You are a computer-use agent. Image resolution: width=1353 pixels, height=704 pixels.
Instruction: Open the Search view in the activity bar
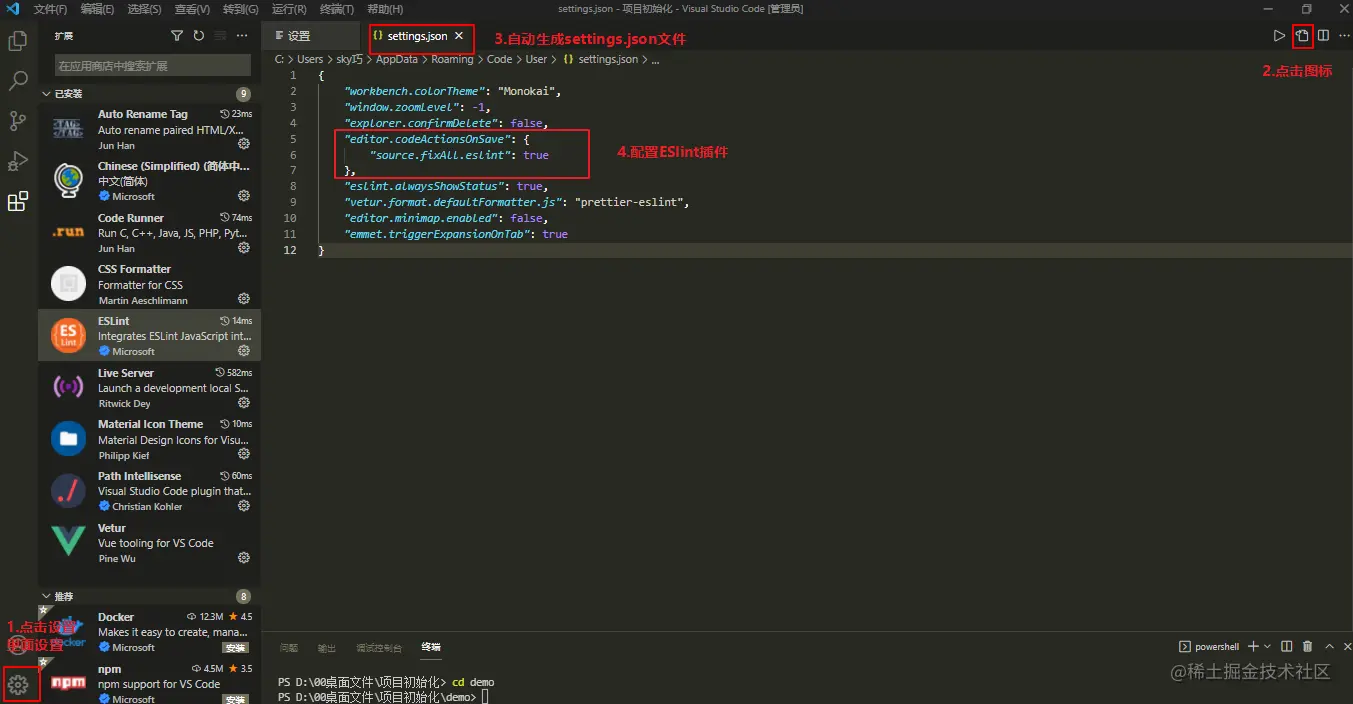click(x=17, y=82)
